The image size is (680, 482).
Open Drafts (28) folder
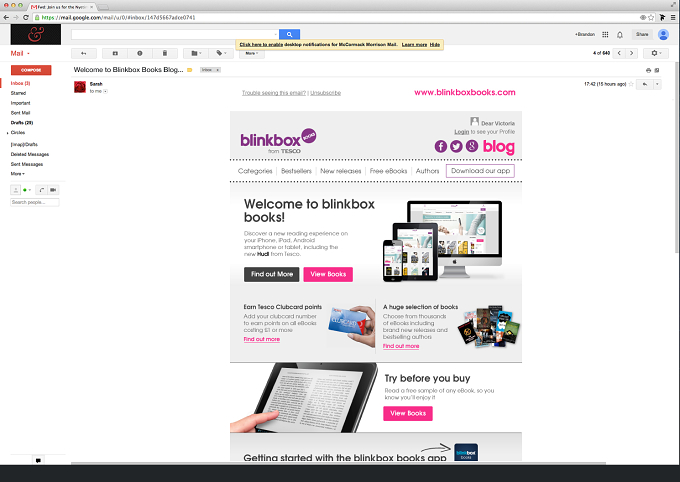[22, 123]
